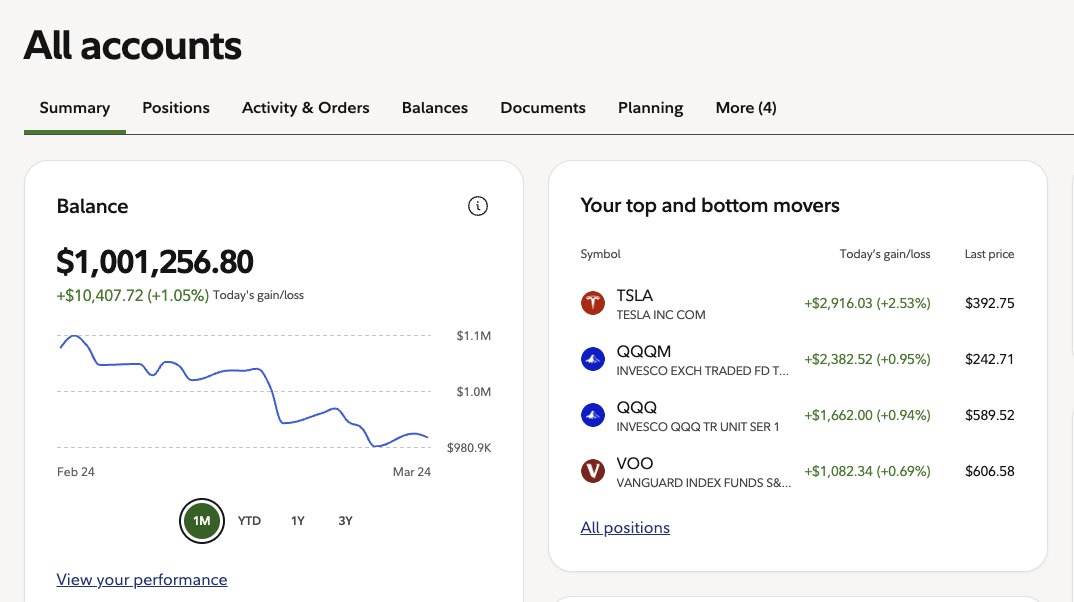Switch chart range to 1Y

click(x=297, y=521)
